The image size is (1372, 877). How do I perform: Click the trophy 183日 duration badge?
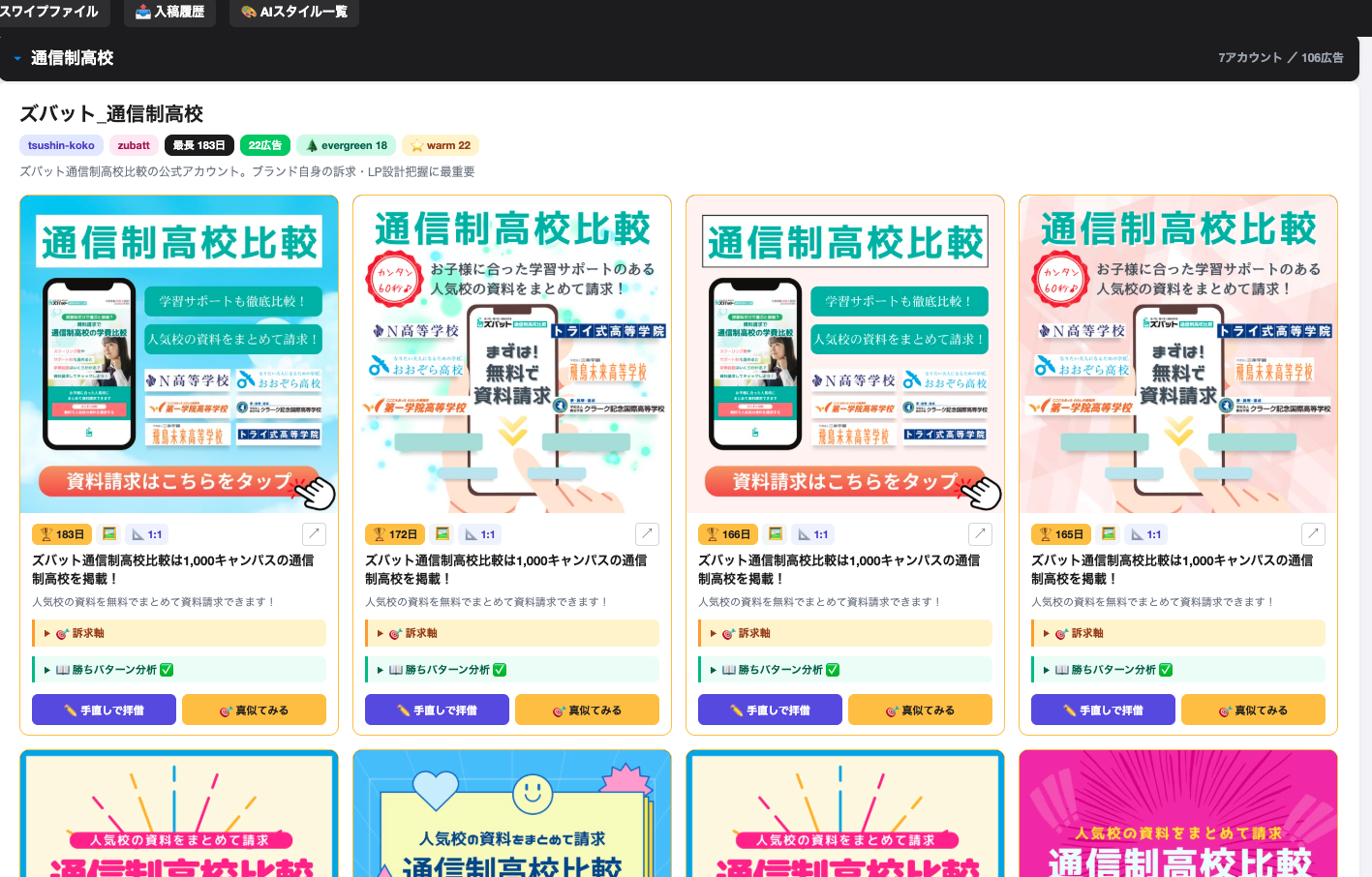tap(62, 534)
